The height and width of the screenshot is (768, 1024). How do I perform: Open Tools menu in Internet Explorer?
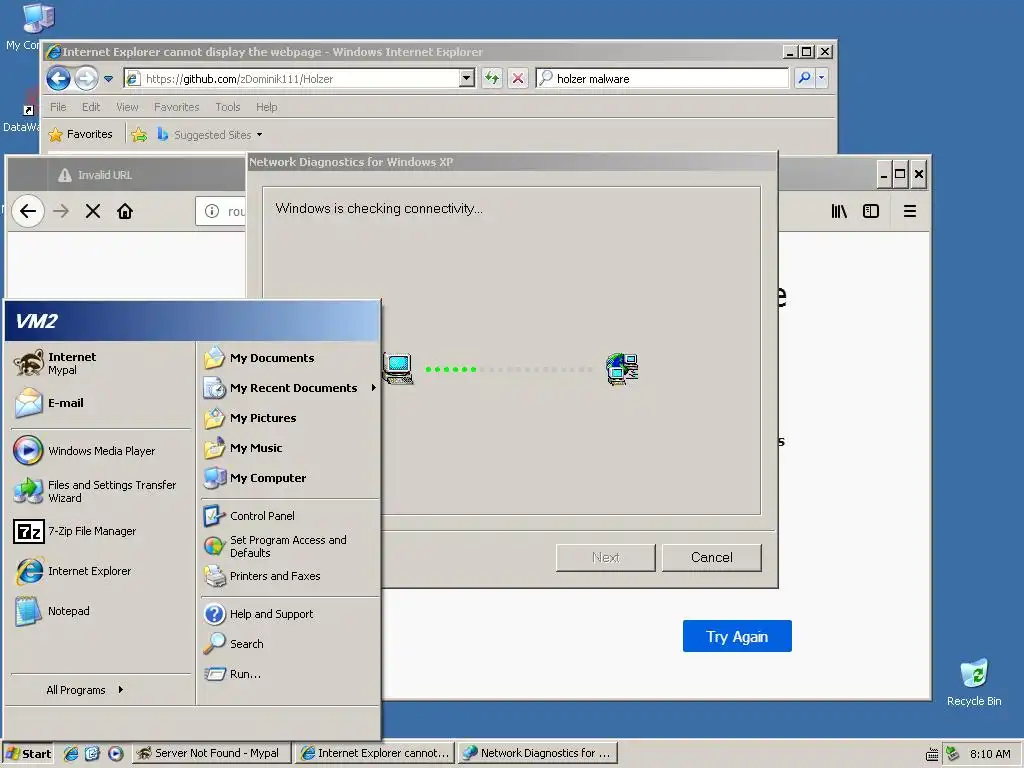[228, 107]
